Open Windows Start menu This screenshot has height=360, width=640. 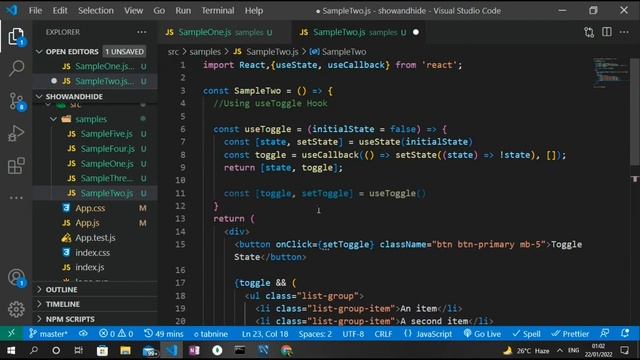click(x=11, y=350)
